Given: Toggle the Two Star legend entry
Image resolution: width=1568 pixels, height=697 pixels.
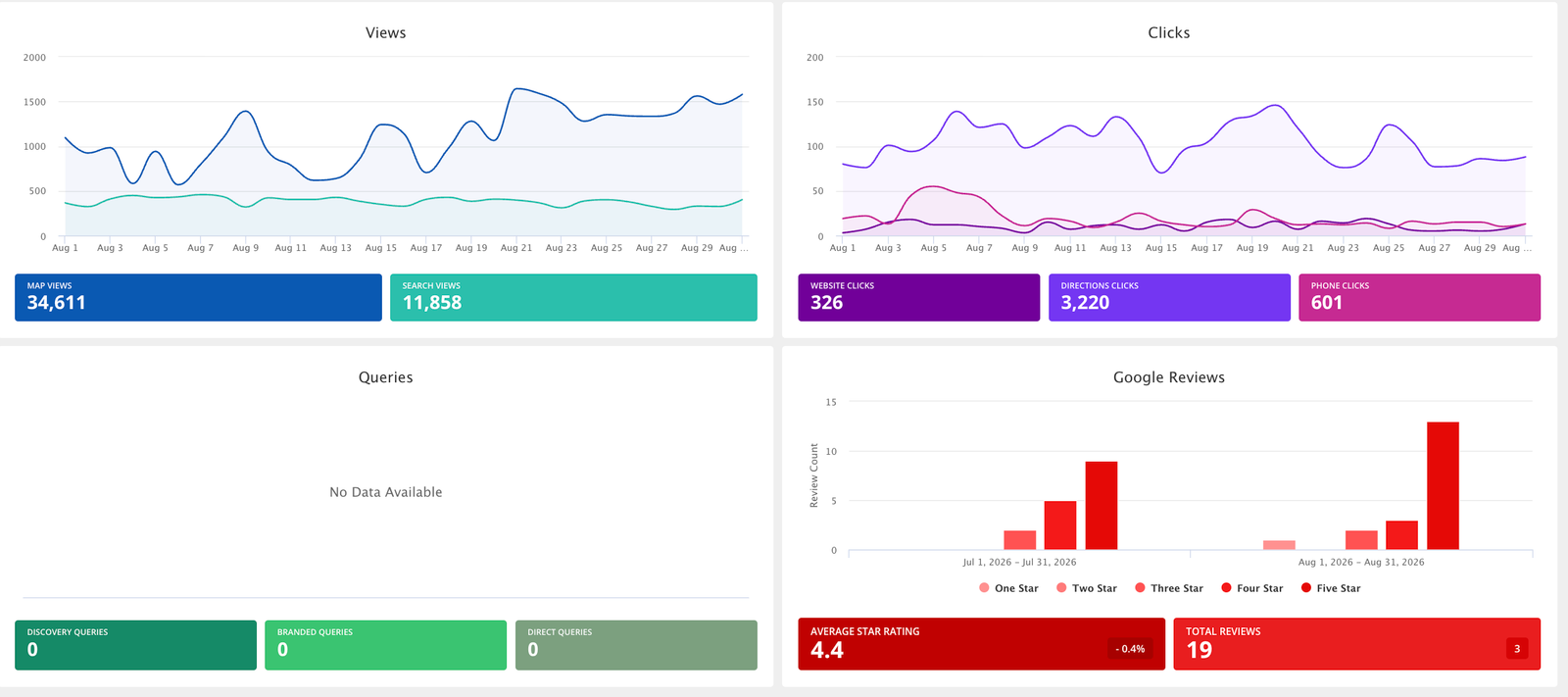Looking at the screenshot, I should (1086, 588).
